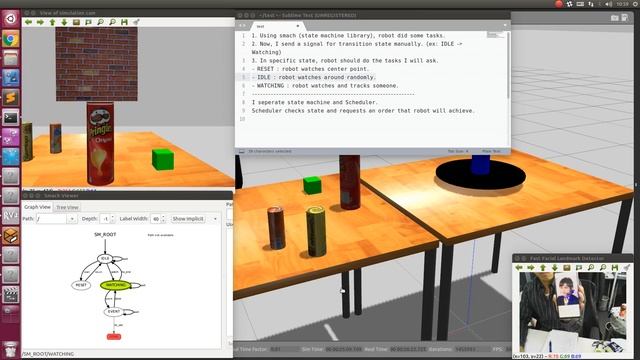Fit image to window in simulation cam toolbar
640x360 pixels.
88,22
